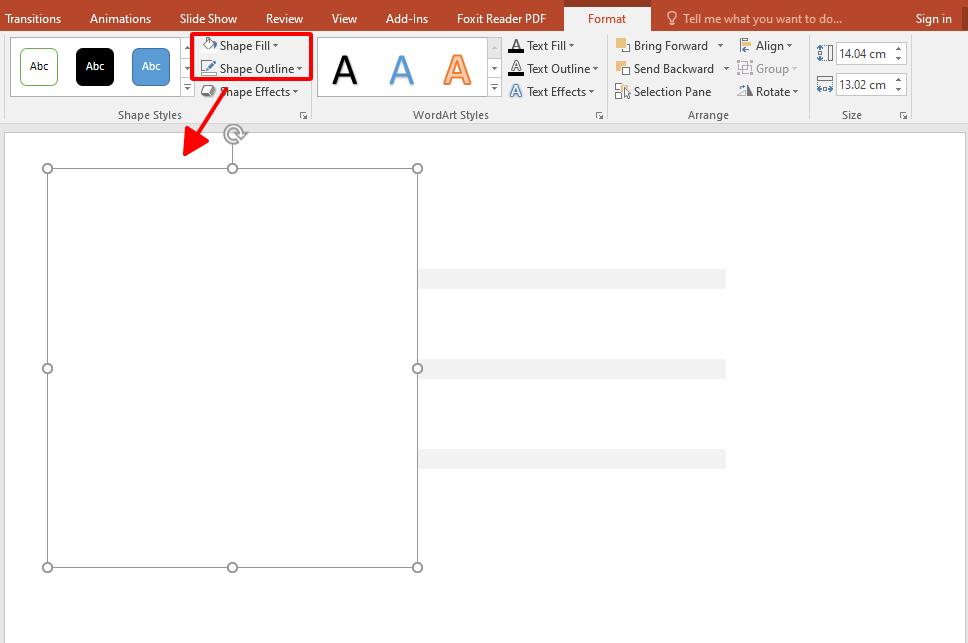968x643 pixels.
Task: Switch to the Animations ribbon tab
Action: [x=120, y=18]
